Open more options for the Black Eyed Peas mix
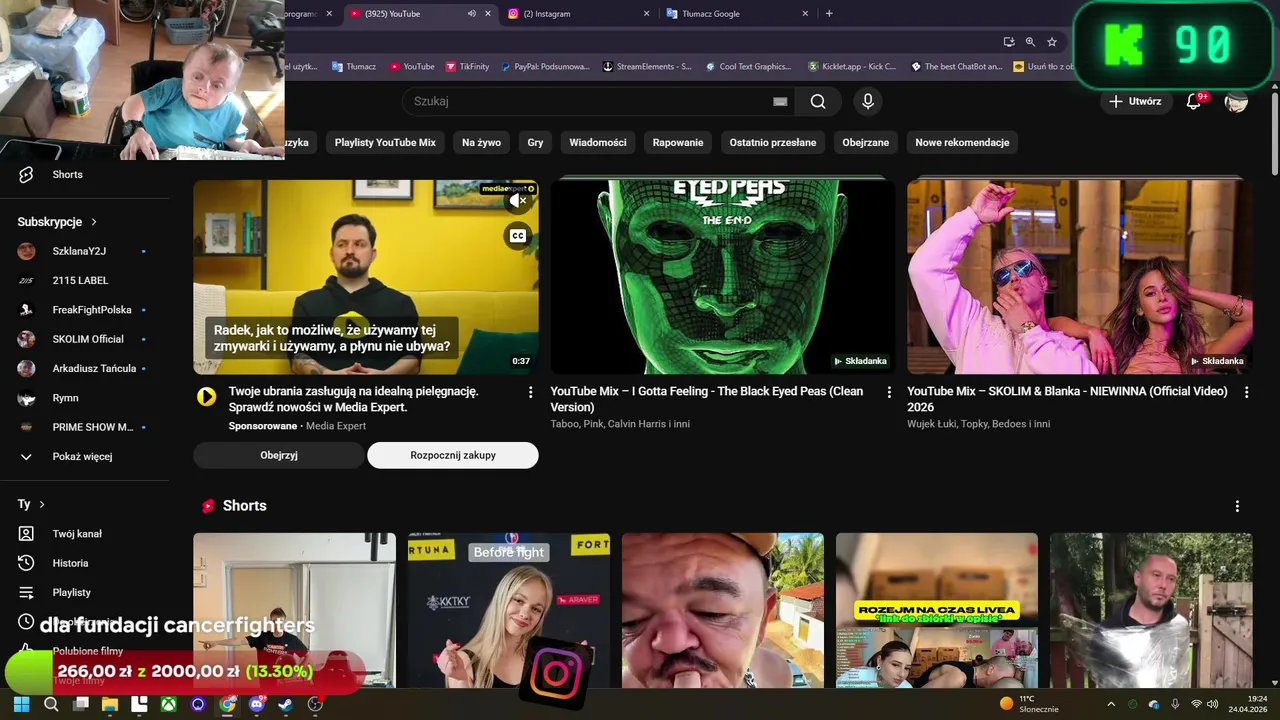This screenshot has height=720, width=1280. [x=889, y=392]
